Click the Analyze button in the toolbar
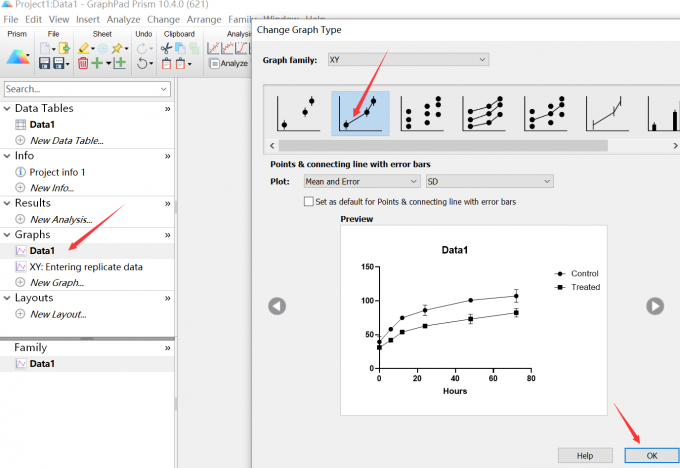The height and width of the screenshot is (468, 680). (x=229, y=63)
